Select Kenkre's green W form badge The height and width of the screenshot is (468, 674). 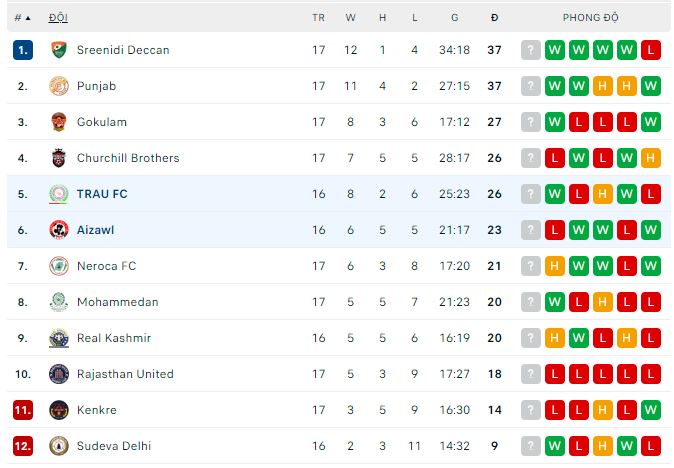pyautogui.click(x=650, y=410)
